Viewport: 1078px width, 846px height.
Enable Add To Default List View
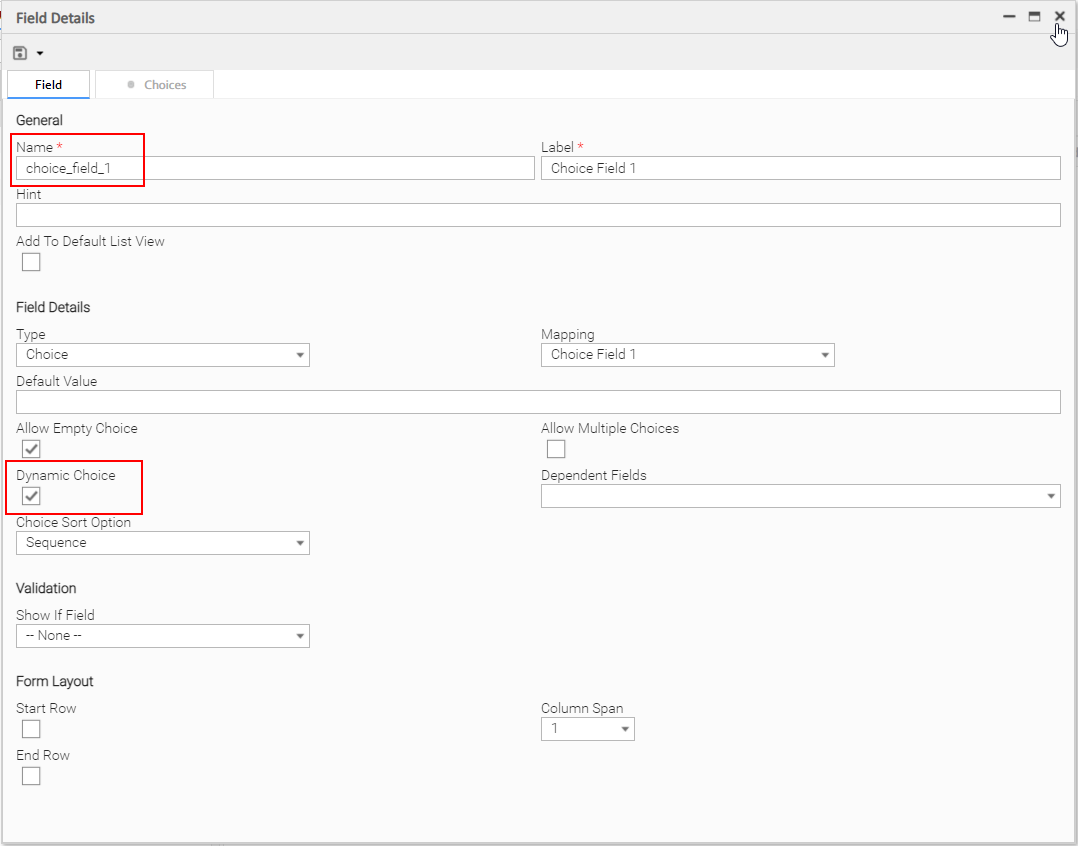(x=31, y=262)
